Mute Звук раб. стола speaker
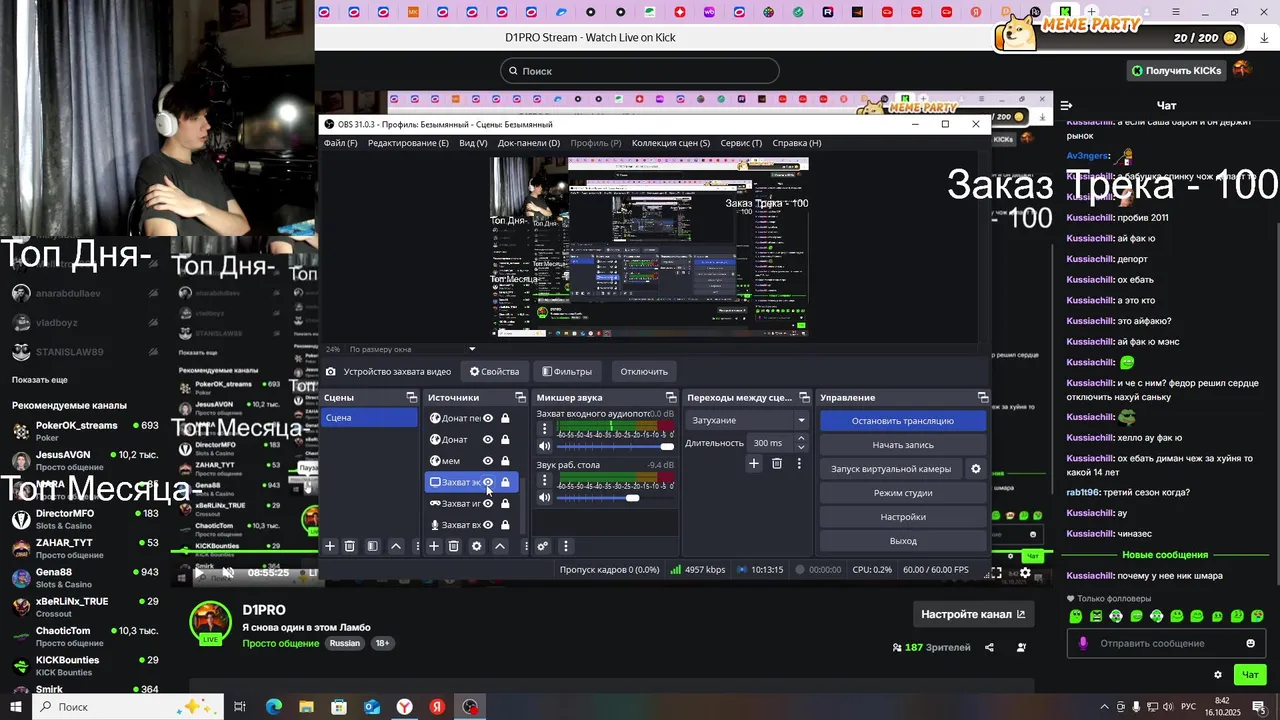The height and width of the screenshot is (720, 1280). click(x=544, y=497)
